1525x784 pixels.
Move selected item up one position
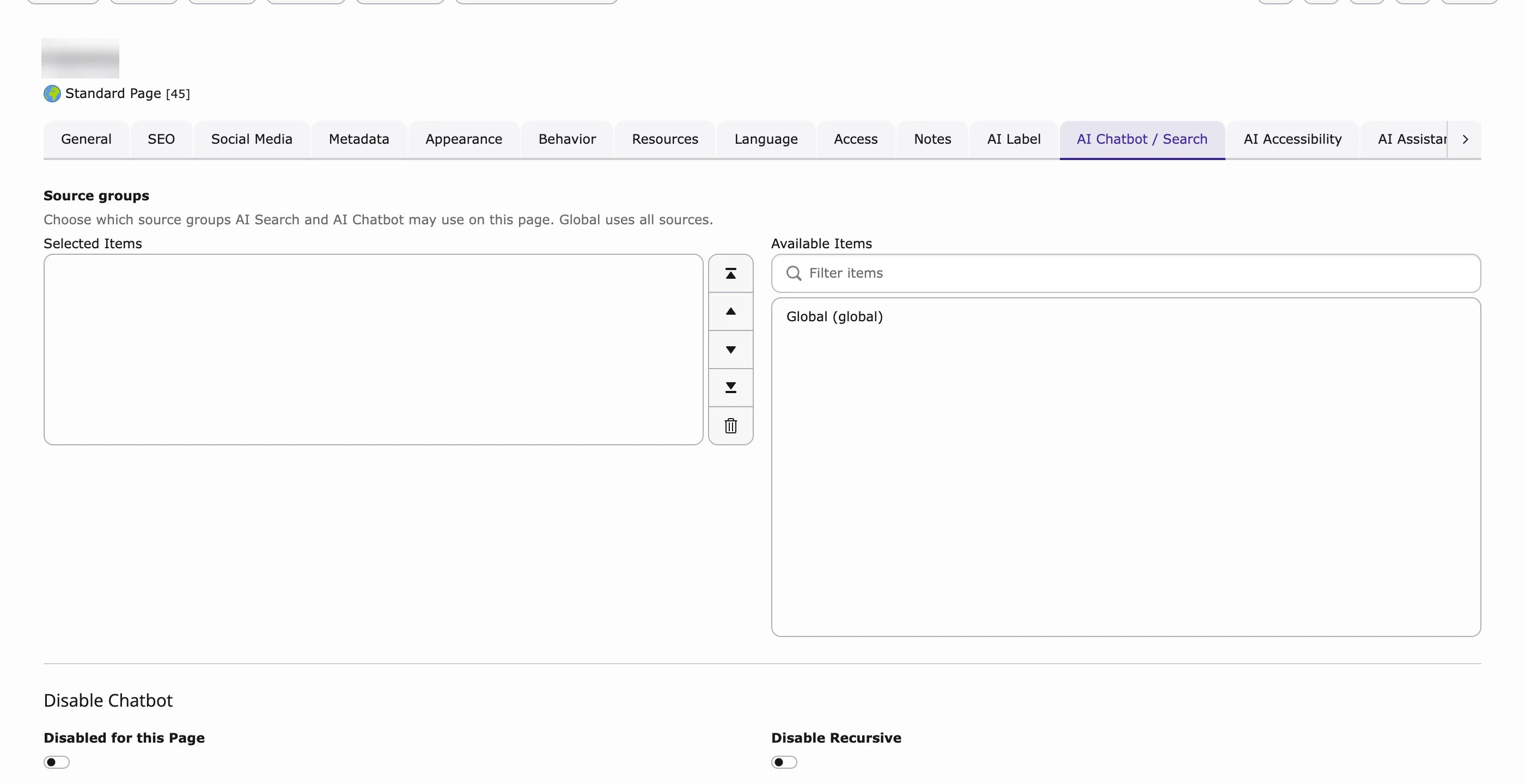(730, 311)
